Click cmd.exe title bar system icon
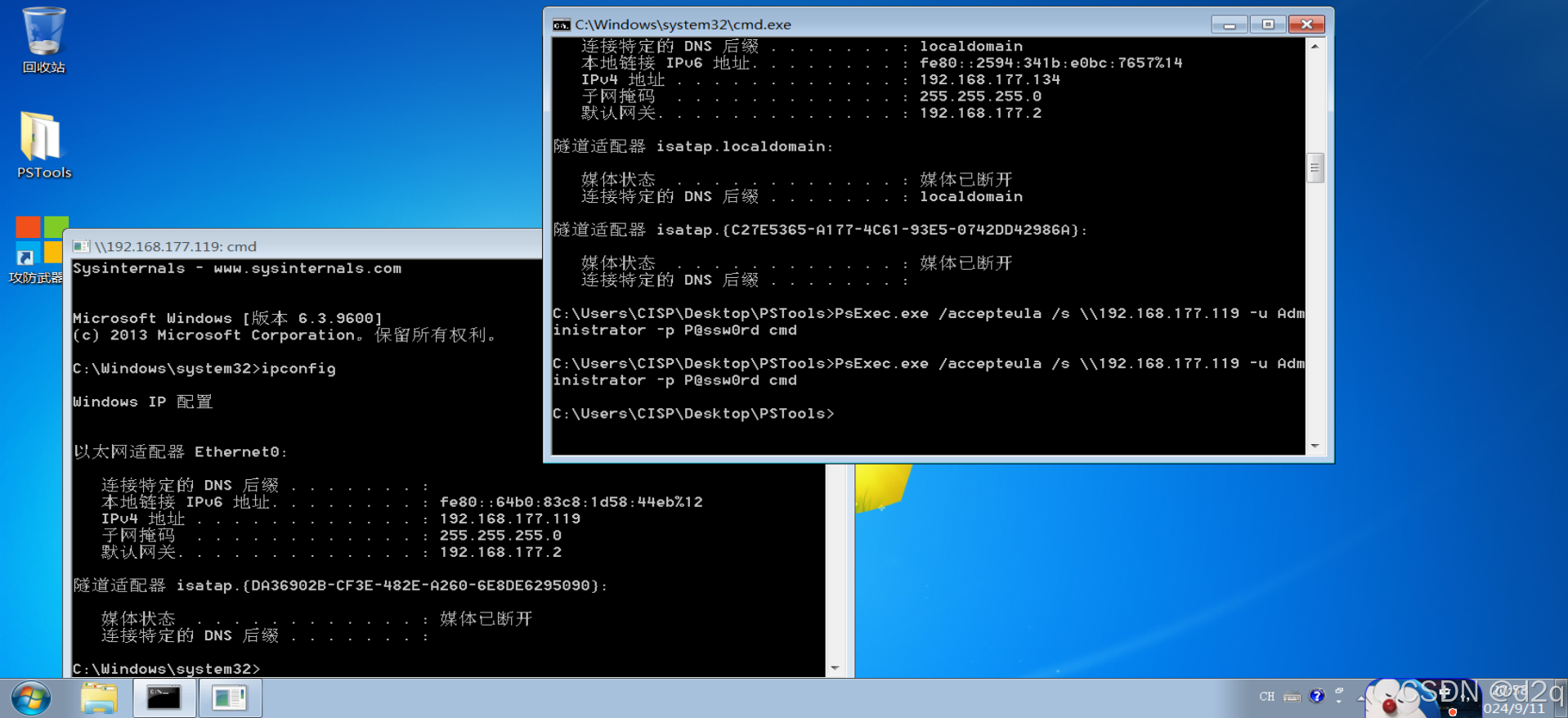Viewport: 1568px width, 718px height. click(562, 25)
